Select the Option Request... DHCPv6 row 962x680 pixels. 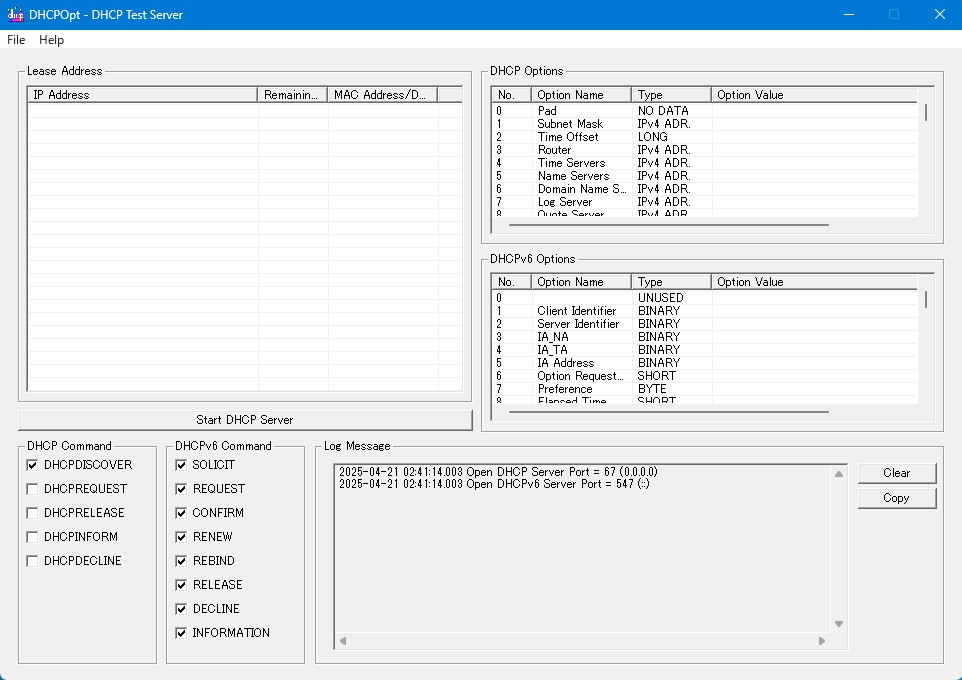click(705, 376)
